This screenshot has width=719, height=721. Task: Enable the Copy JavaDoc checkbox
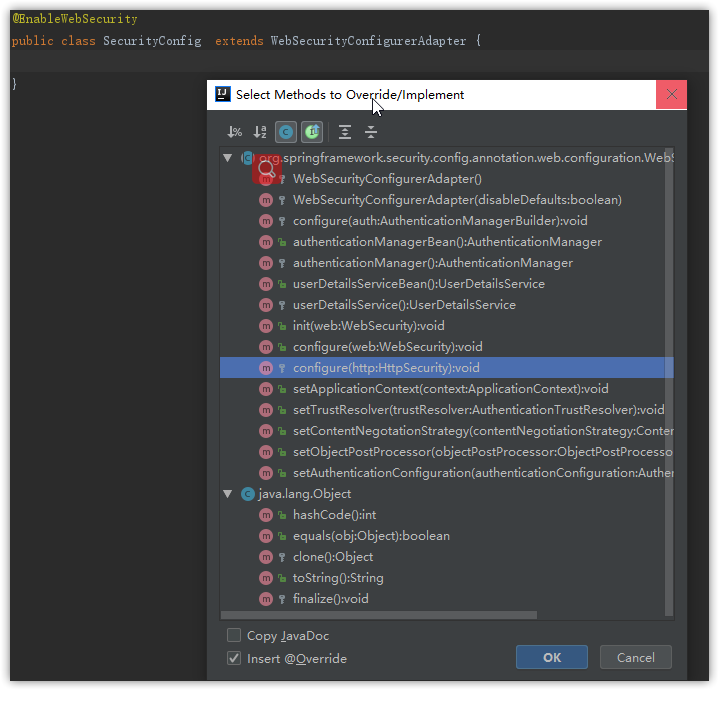(234, 636)
